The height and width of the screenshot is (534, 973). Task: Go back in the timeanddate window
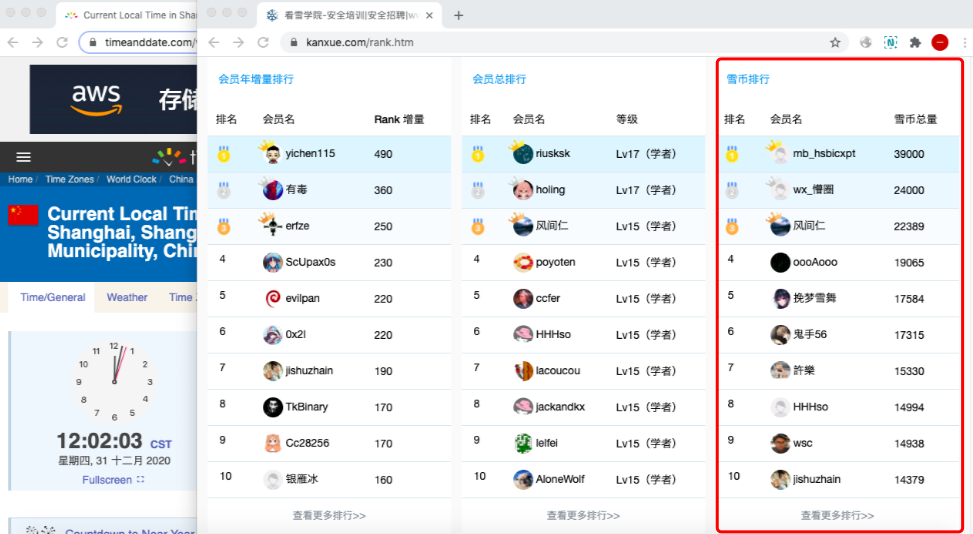[x=13, y=42]
